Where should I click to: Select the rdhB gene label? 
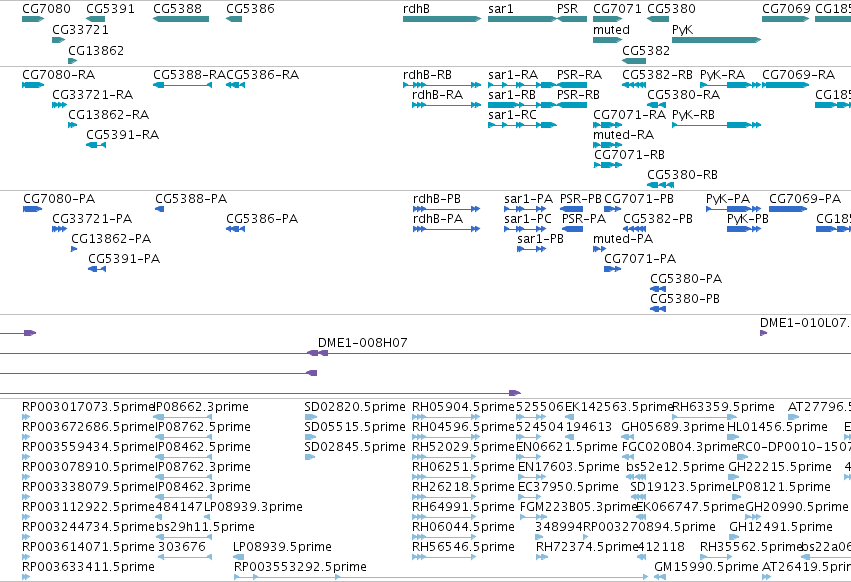click(416, 9)
